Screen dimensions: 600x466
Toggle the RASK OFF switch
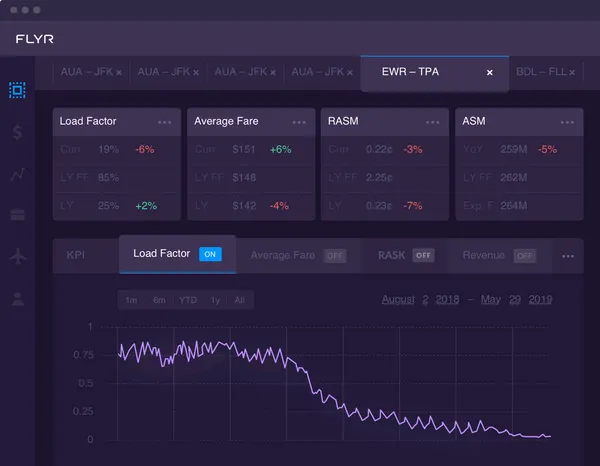click(423, 255)
